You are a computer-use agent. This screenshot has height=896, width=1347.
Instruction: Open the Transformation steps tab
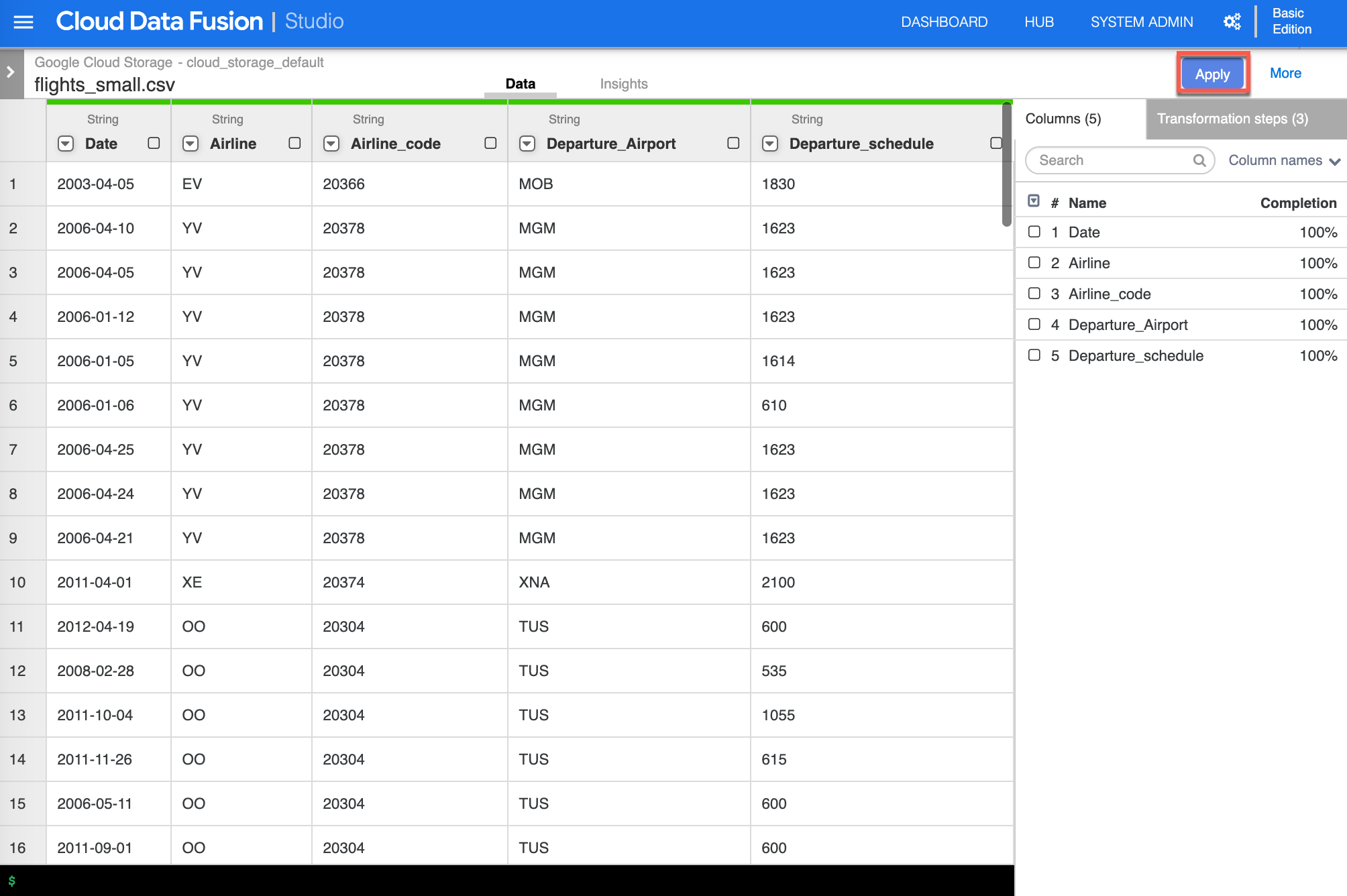(1232, 119)
